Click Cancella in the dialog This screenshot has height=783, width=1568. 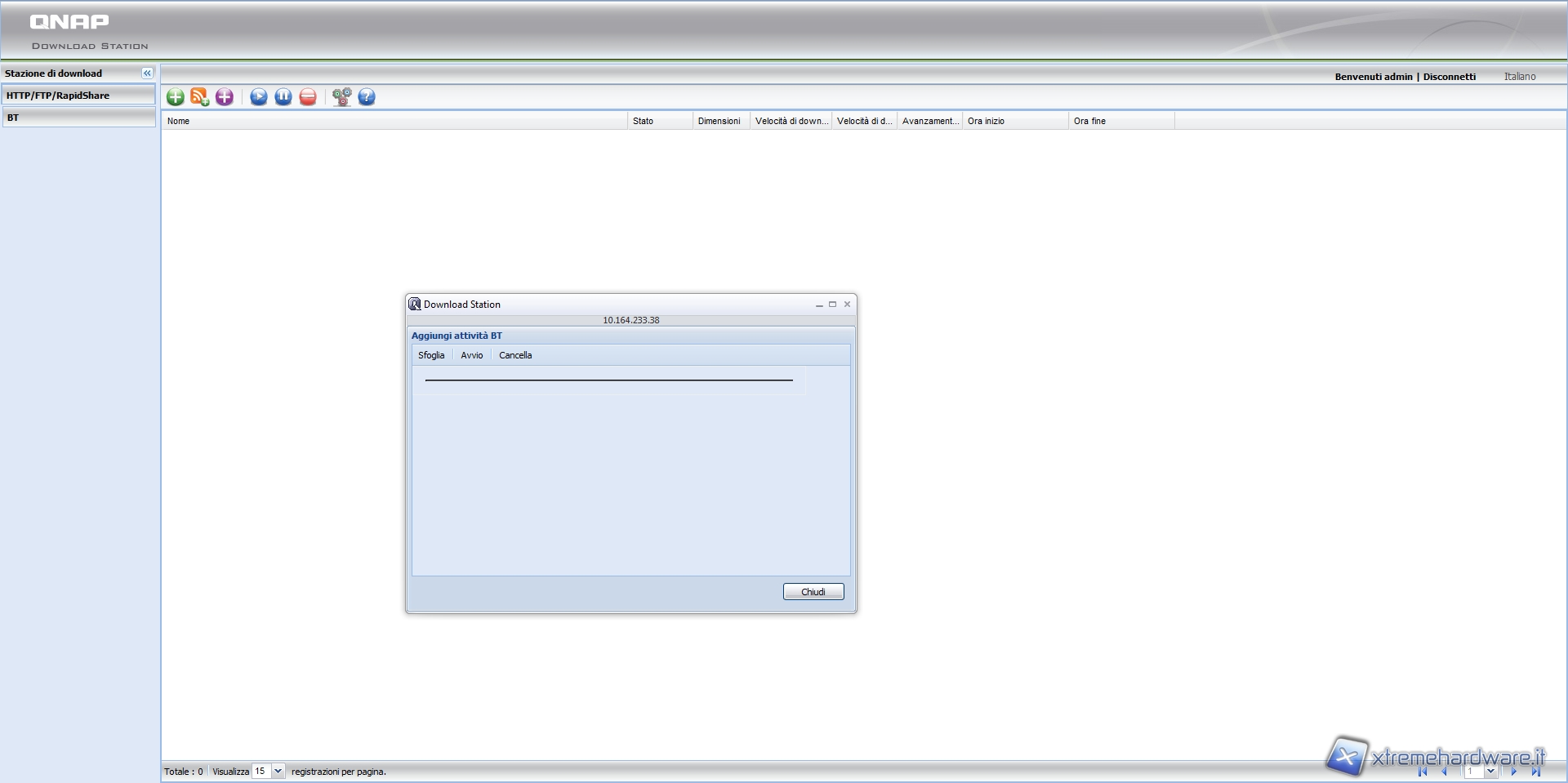pyautogui.click(x=515, y=355)
